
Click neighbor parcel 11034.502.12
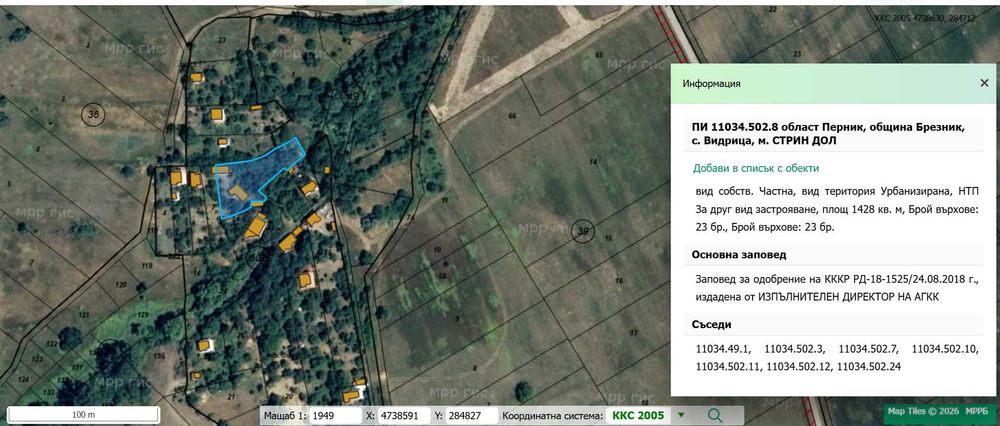point(800,367)
